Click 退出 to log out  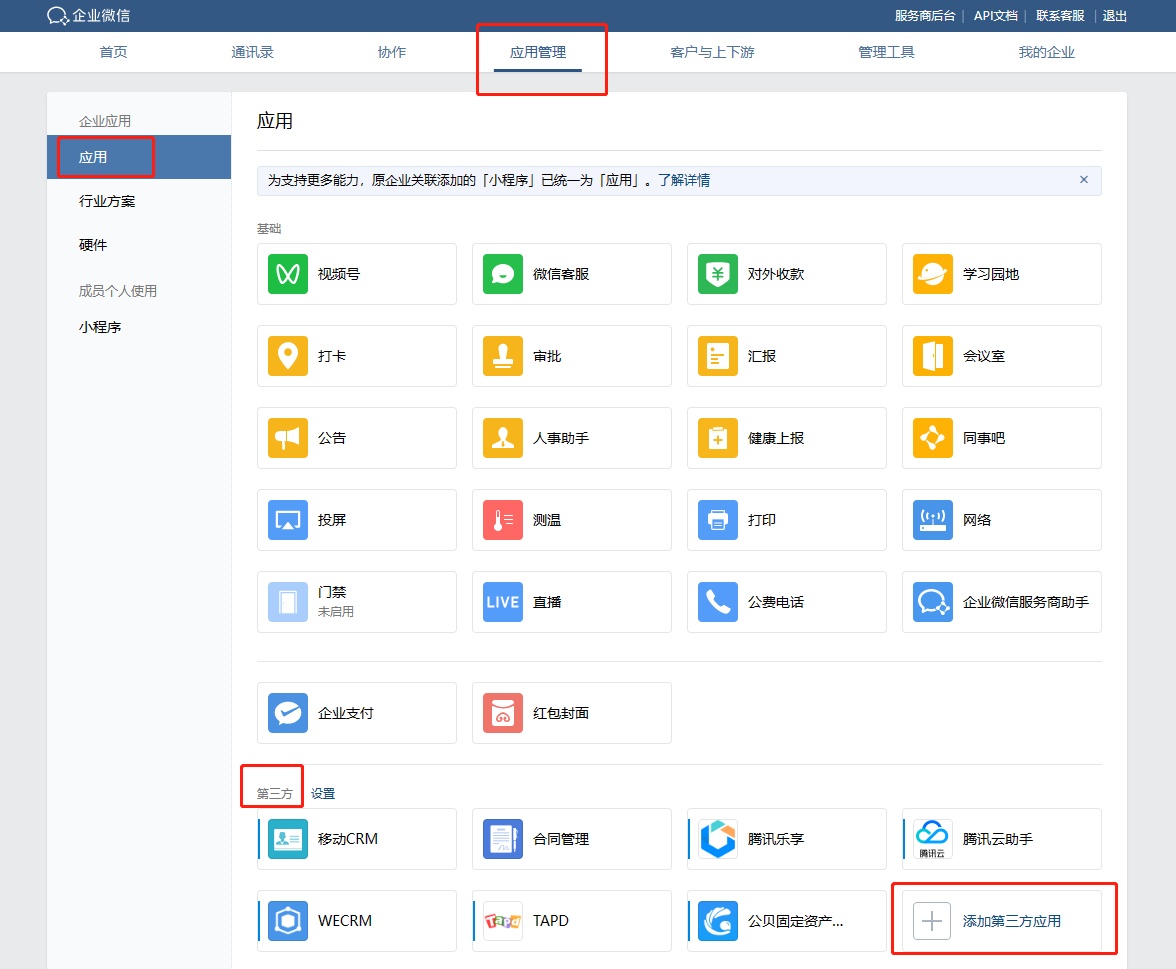click(x=1114, y=16)
